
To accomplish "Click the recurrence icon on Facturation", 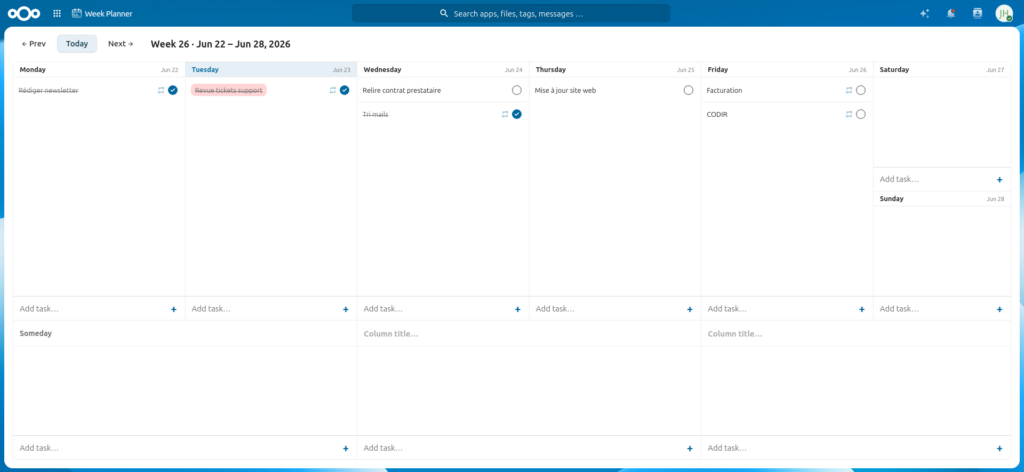I will [849, 90].
